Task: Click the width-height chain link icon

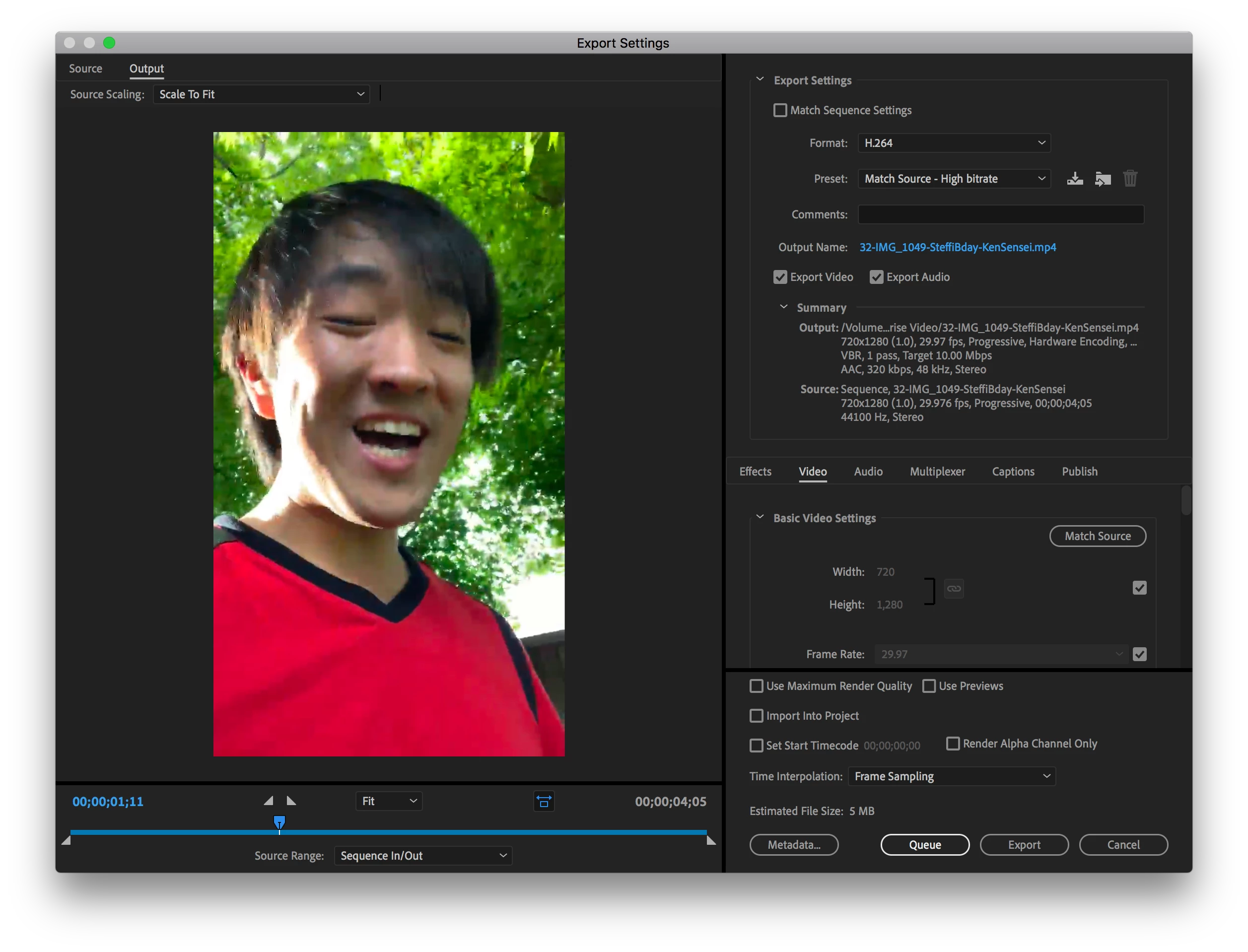Action: click(x=954, y=588)
